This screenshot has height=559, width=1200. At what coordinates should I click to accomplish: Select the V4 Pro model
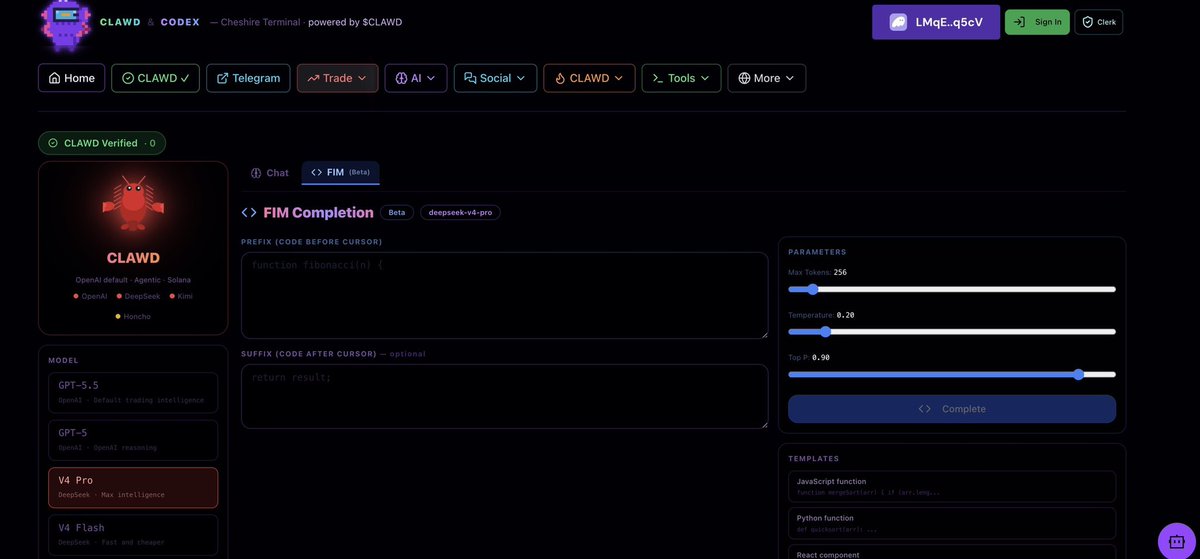click(133, 487)
